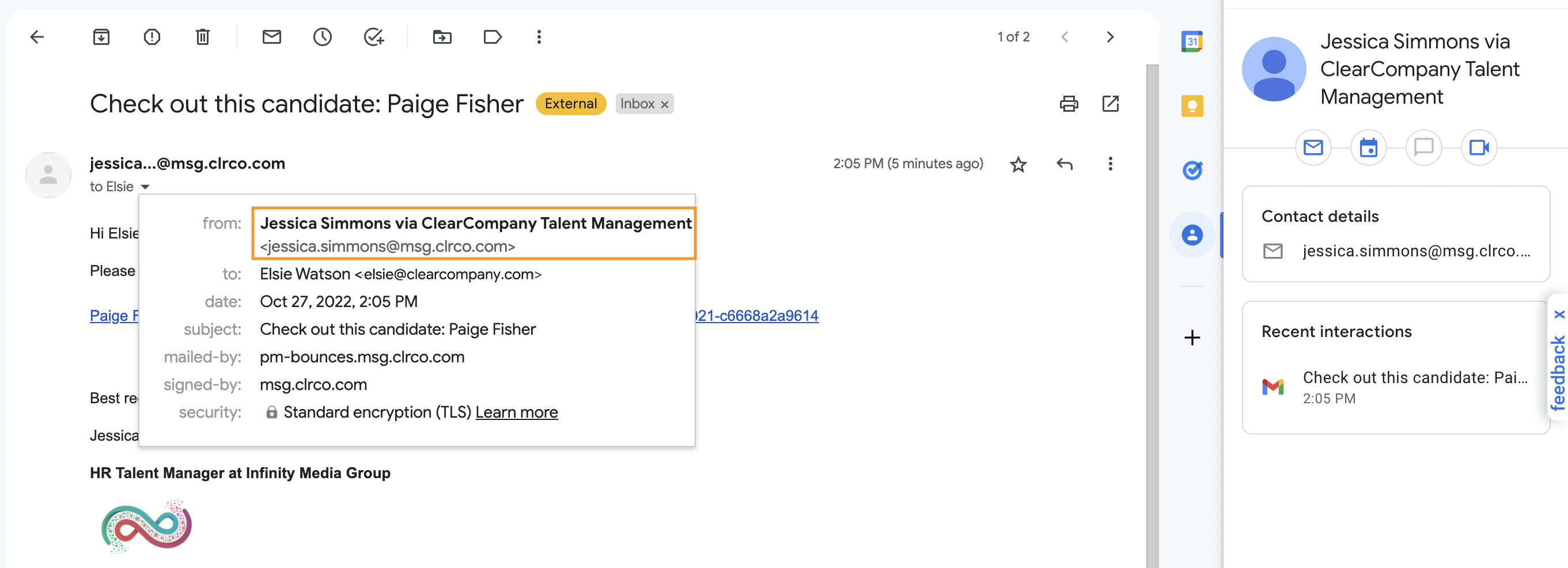Open message more options menu
Image resolution: width=1568 pixels, height=568 pixels.
click(1110, 164)
